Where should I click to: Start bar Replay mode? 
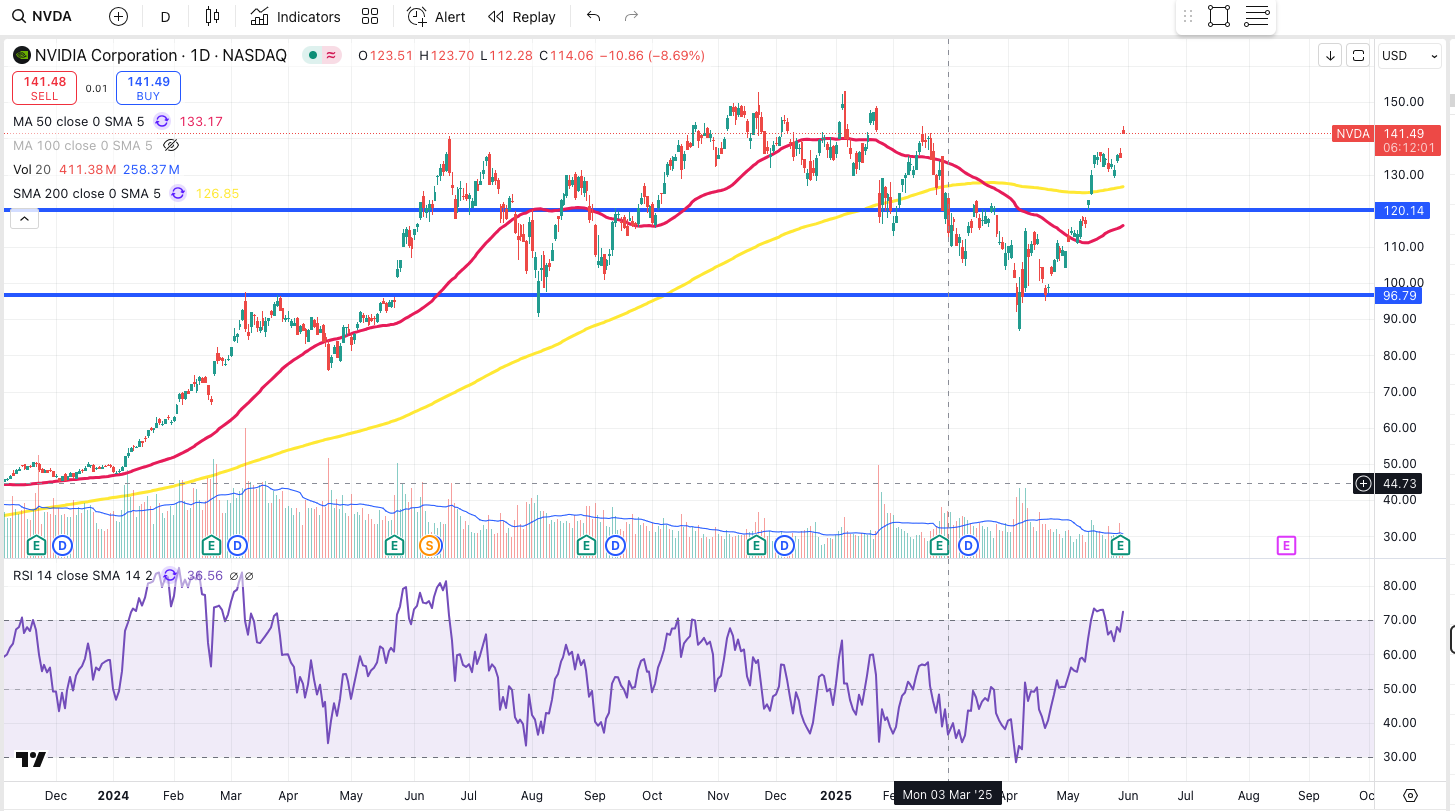(x=522, y=16)
